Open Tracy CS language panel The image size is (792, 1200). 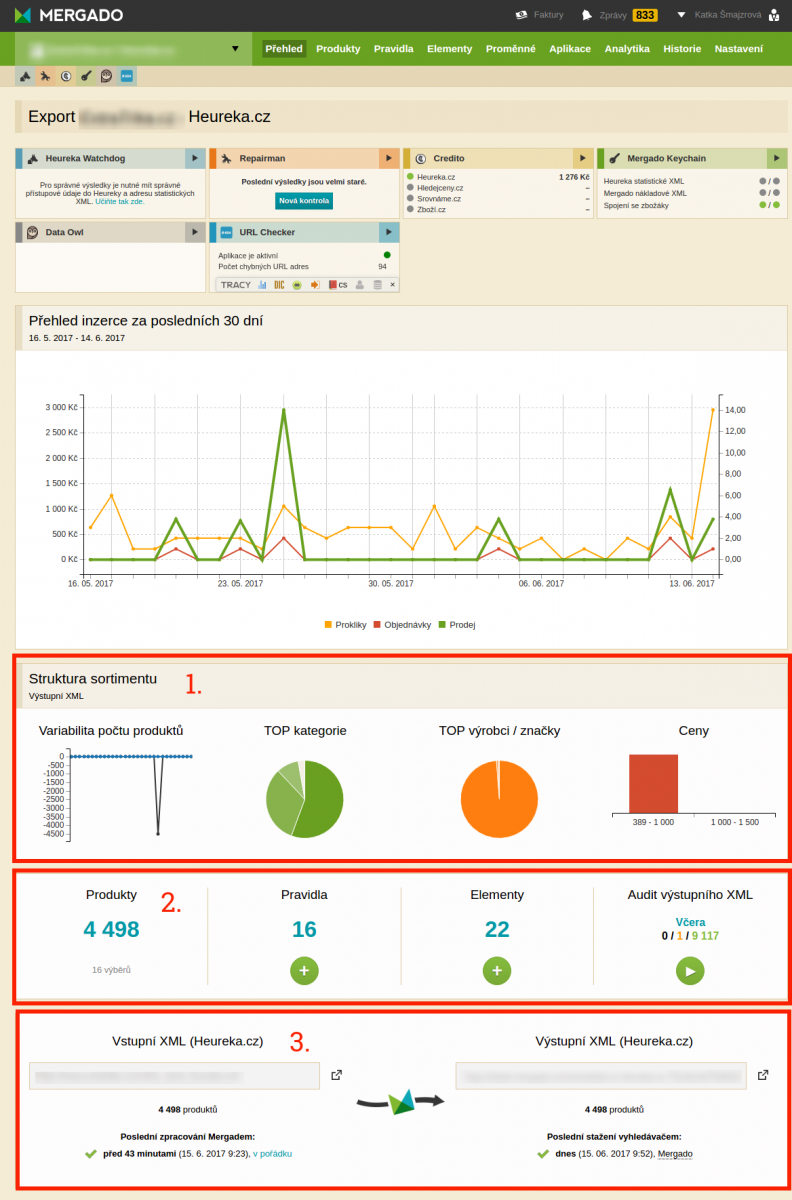[x=338, y=285]
